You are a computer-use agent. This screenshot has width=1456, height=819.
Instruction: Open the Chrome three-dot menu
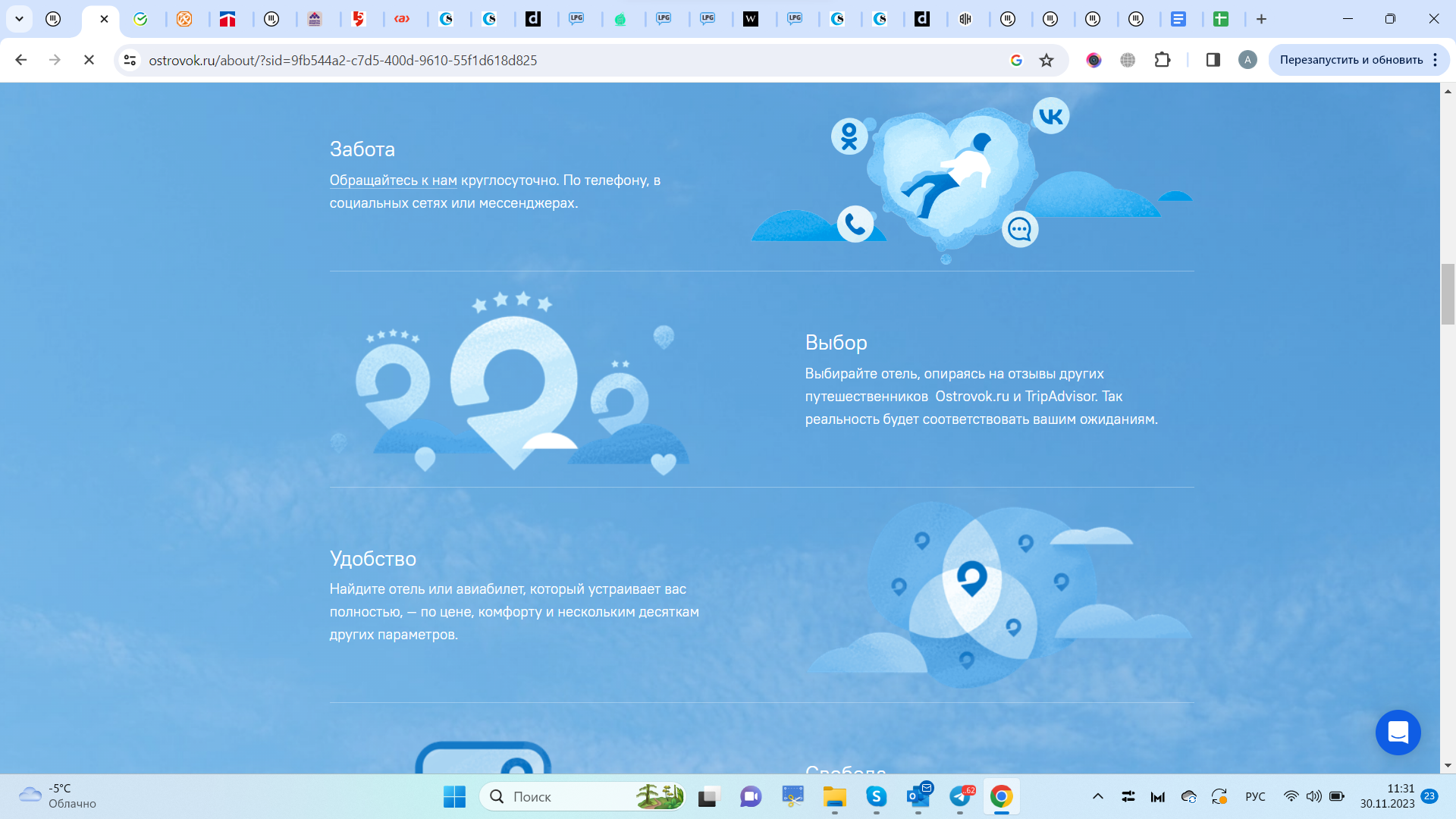(1436, 60)
